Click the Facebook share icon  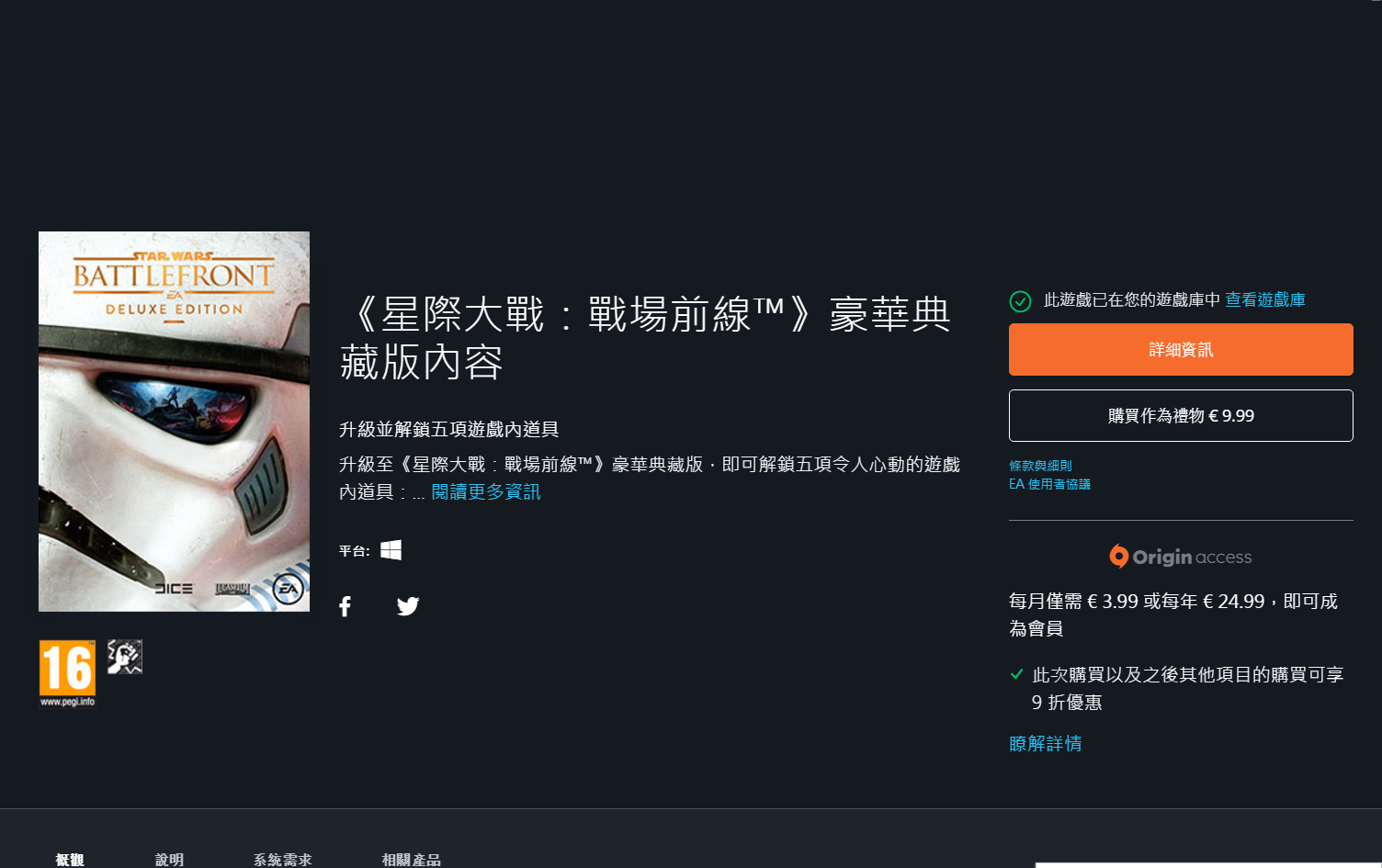point(345,606)
